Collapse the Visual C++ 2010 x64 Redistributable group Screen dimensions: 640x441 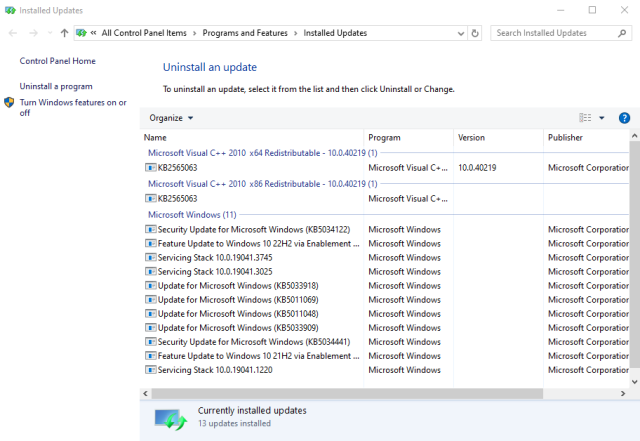pyautogui.click(x=262, y=153)
